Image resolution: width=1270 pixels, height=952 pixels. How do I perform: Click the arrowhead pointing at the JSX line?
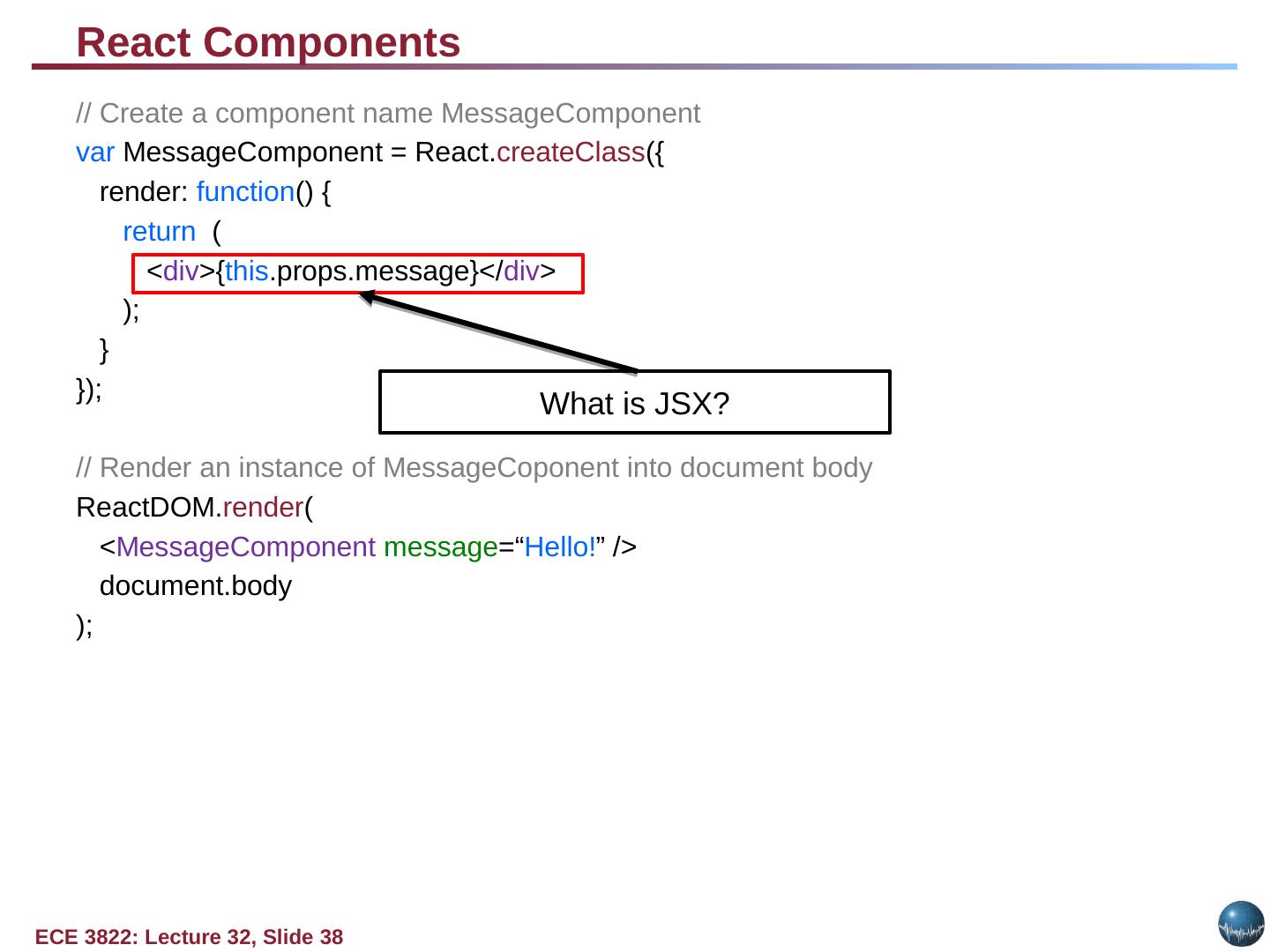367,297
